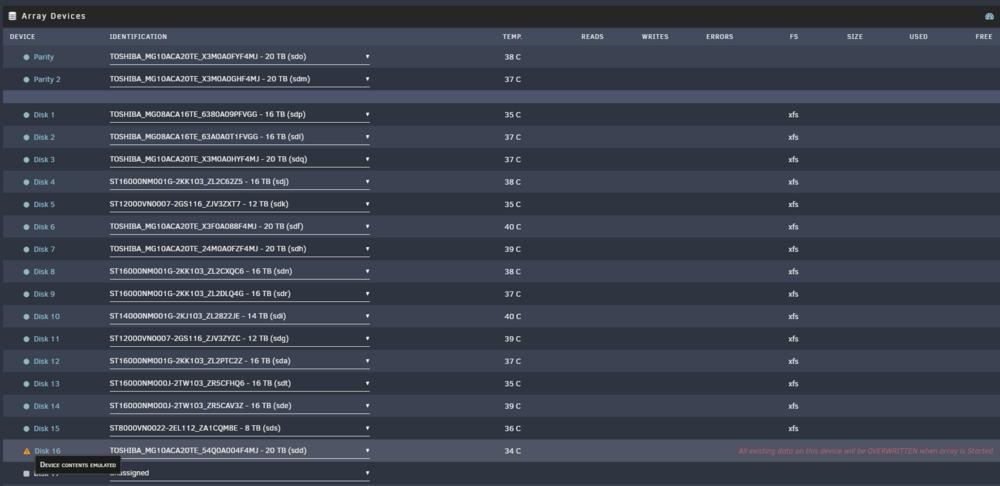Open the Disk 6 settings link
The width and height of the screenshot is (1000, 486).
point(44,227)
